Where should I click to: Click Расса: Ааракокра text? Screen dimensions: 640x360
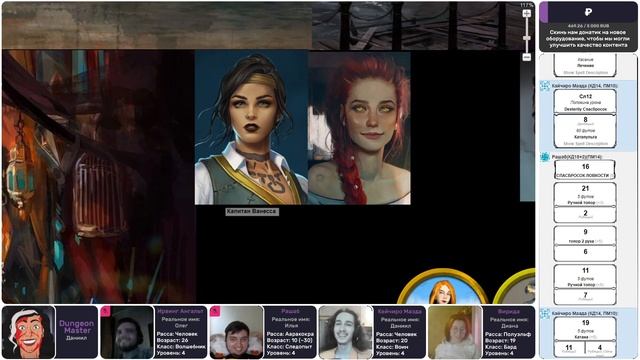coord(290,334)
